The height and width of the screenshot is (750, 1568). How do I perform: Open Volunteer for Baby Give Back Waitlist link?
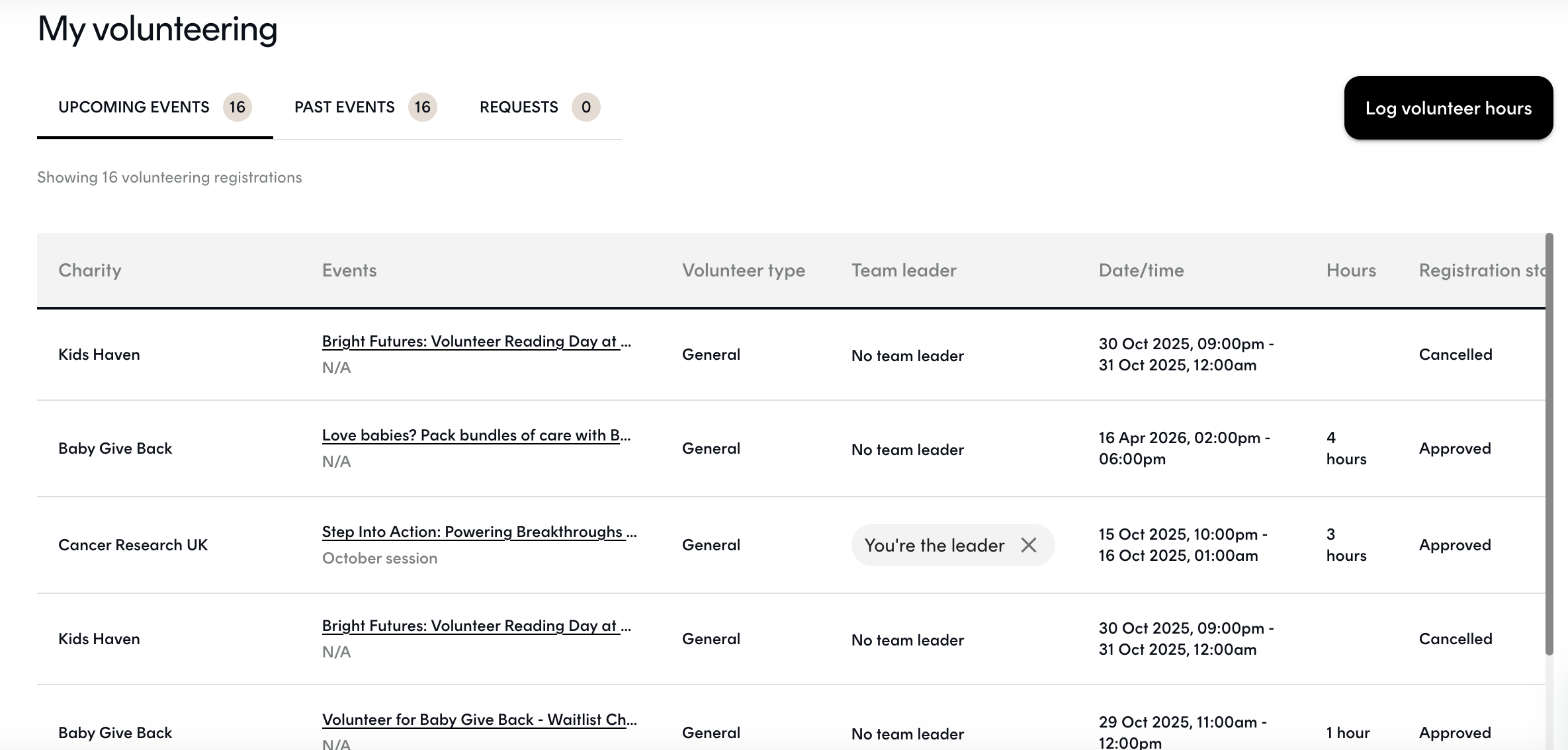pyautogui.click(x=479, y=720)
